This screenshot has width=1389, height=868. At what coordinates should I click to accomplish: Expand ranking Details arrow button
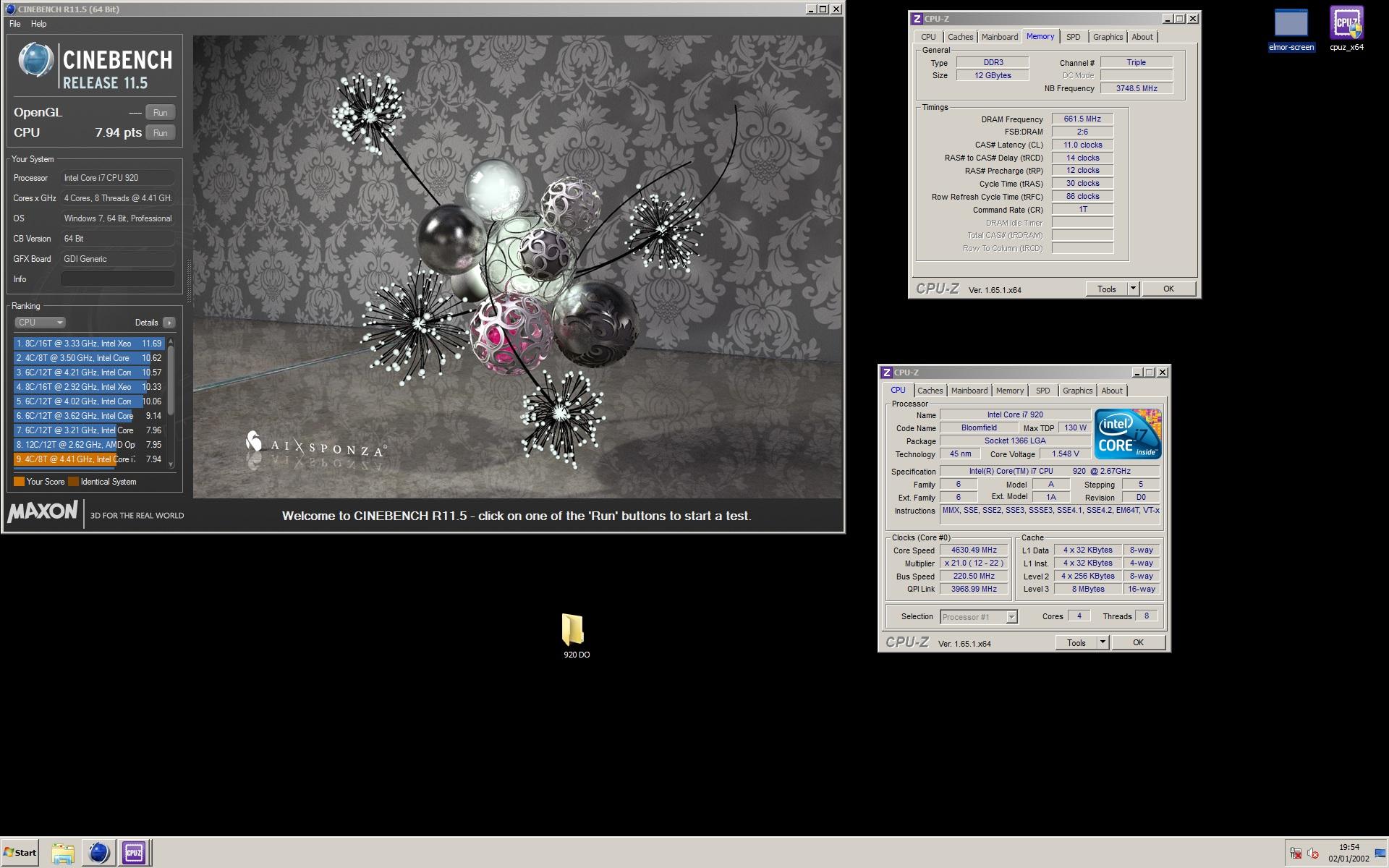tap(169, 323)
